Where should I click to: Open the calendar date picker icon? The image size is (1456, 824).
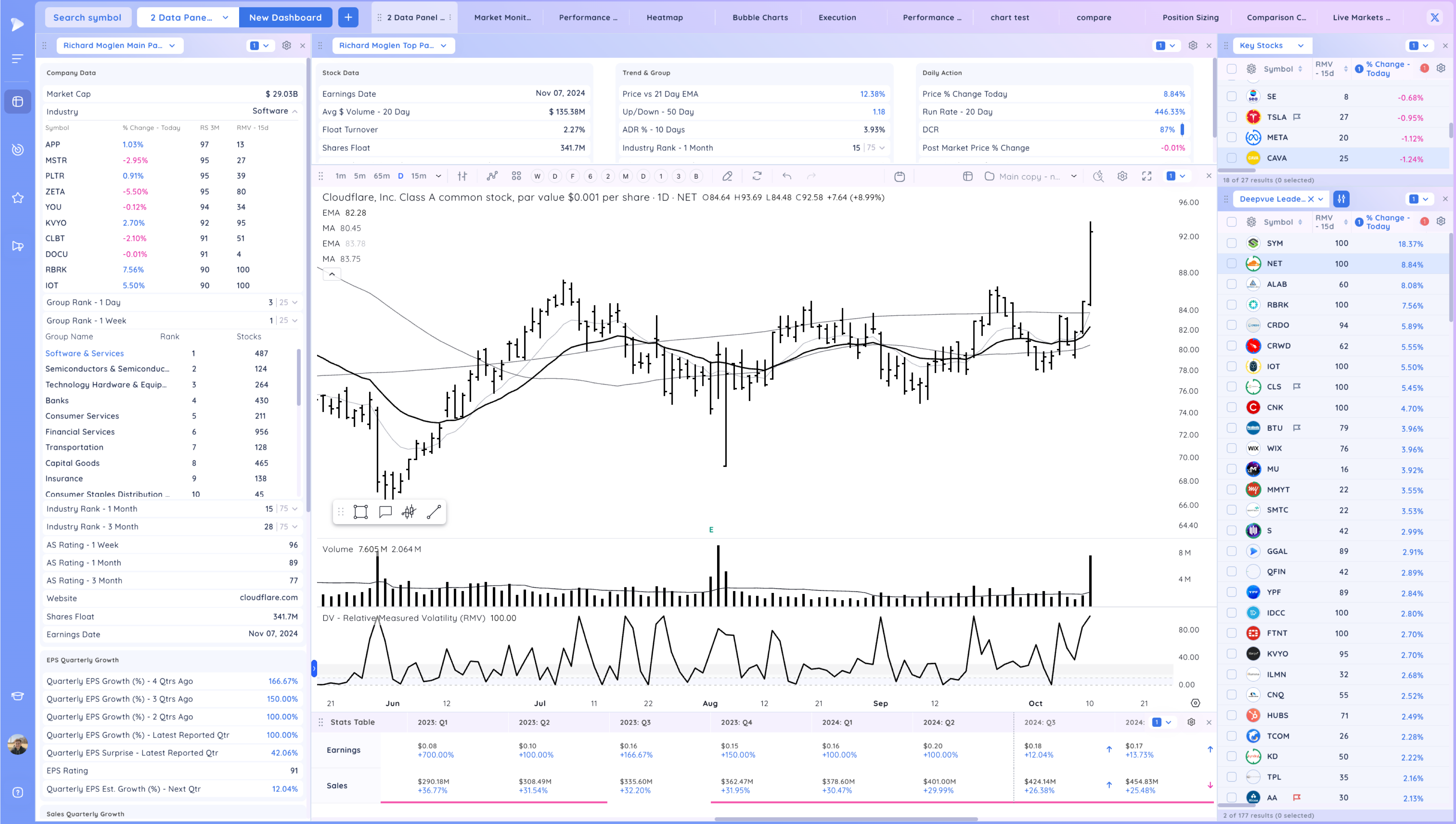coord(900,177)
